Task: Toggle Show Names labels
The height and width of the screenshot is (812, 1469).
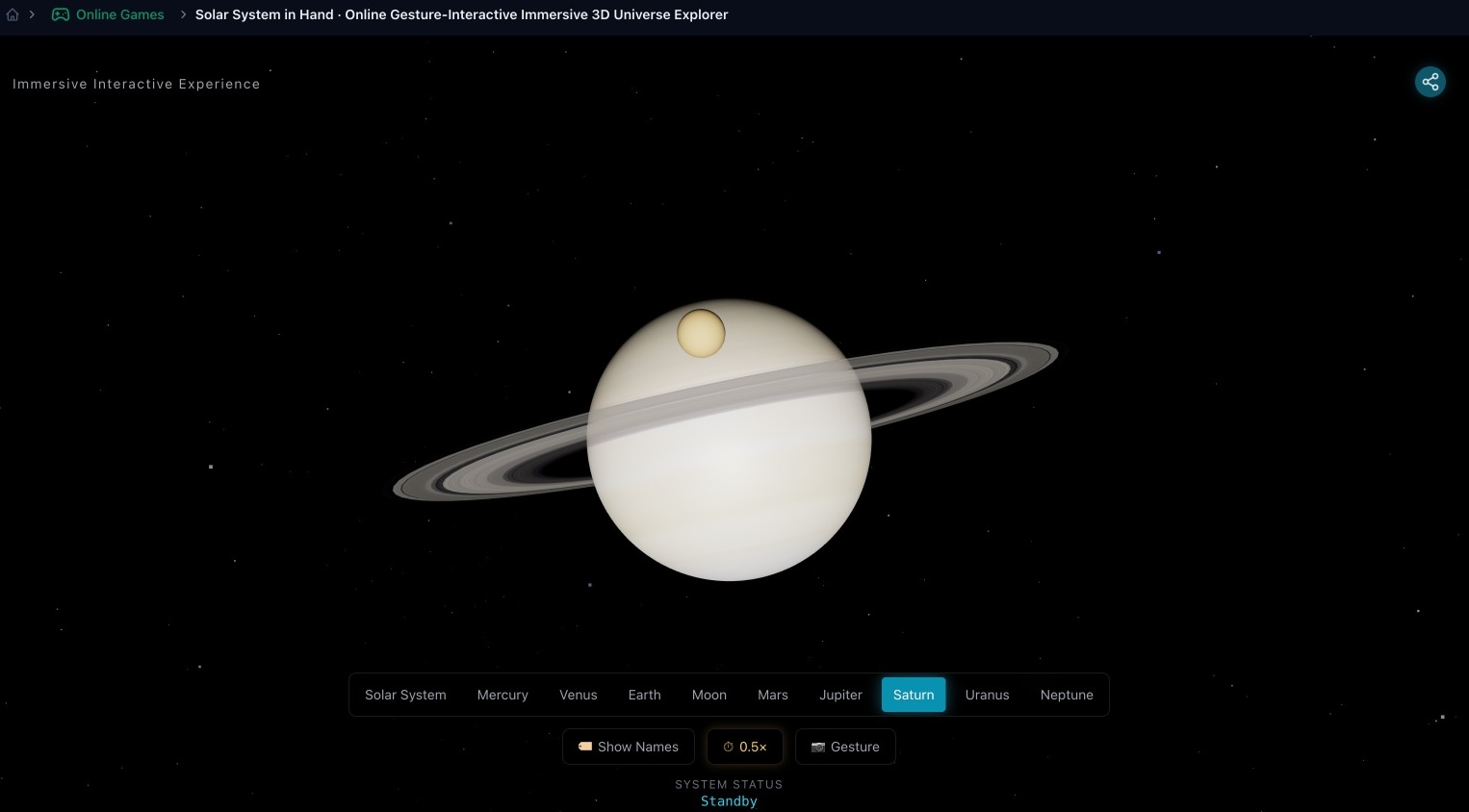Action: pos(629,747)
